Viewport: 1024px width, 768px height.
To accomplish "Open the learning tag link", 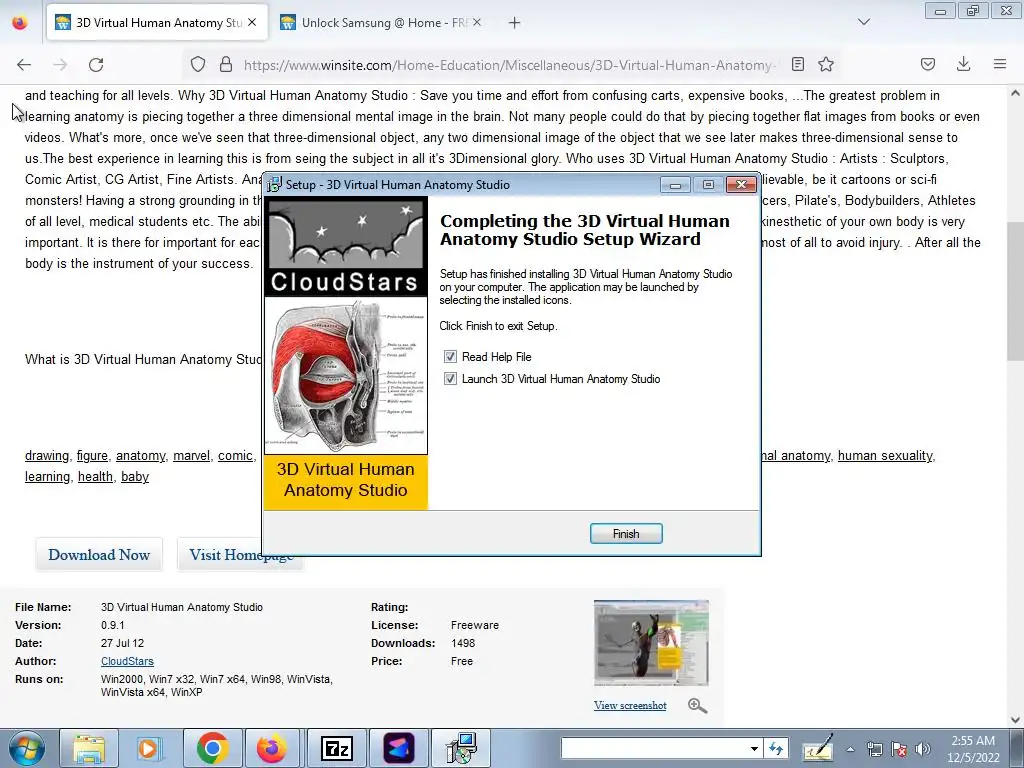I will tap(47, 477).
